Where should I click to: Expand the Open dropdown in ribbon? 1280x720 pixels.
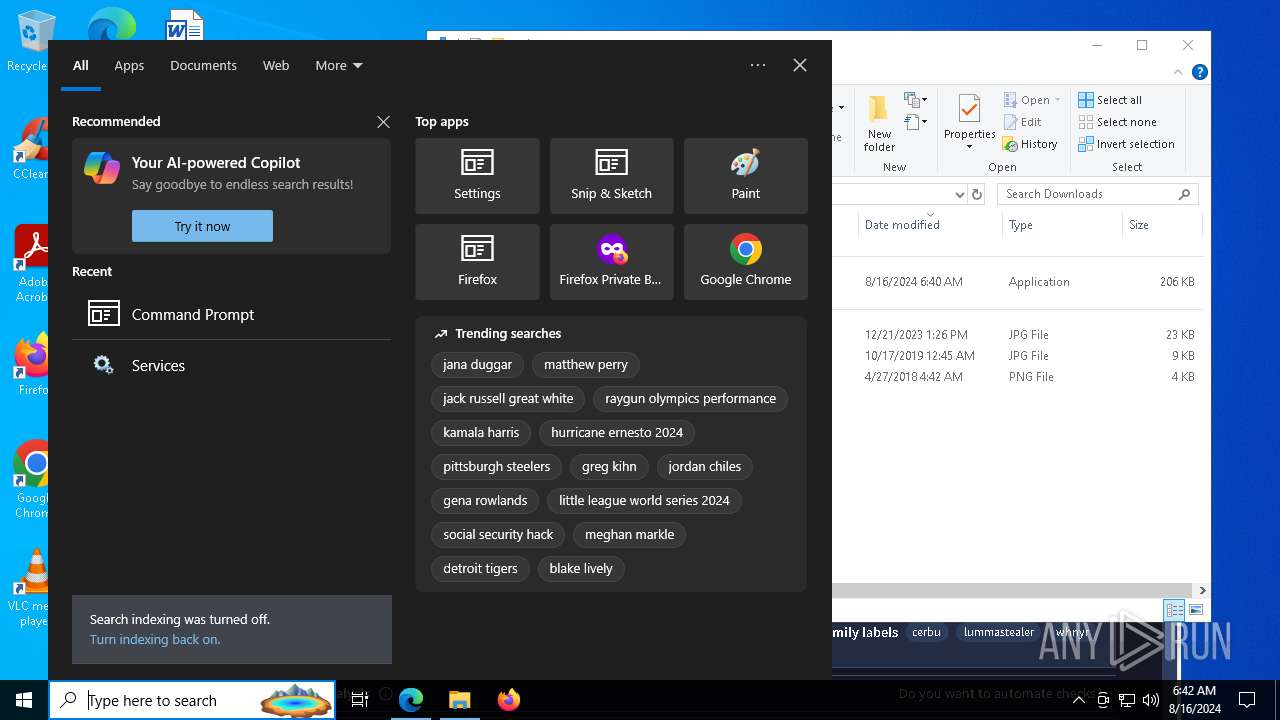coord(1058,100)
